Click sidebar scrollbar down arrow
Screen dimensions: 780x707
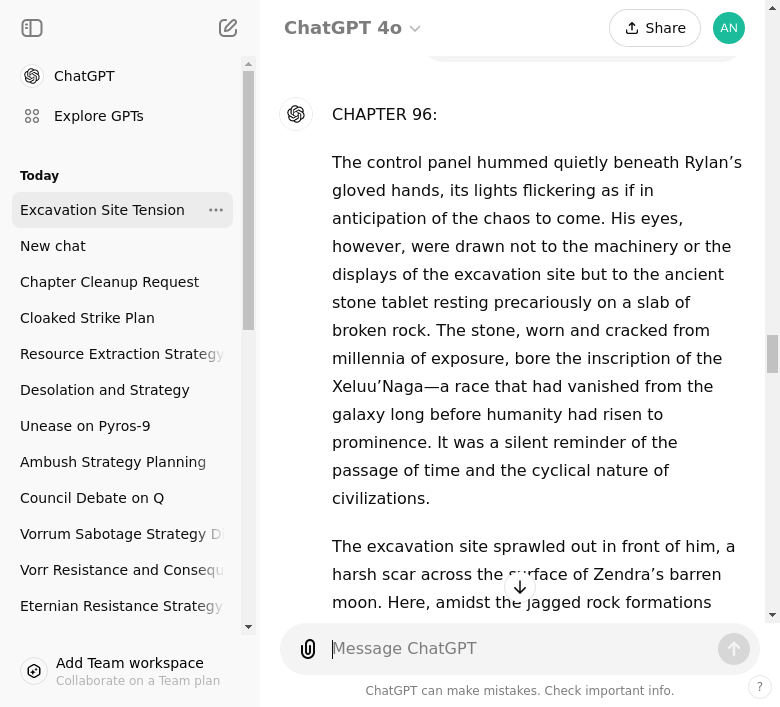[x=249, y=627]
